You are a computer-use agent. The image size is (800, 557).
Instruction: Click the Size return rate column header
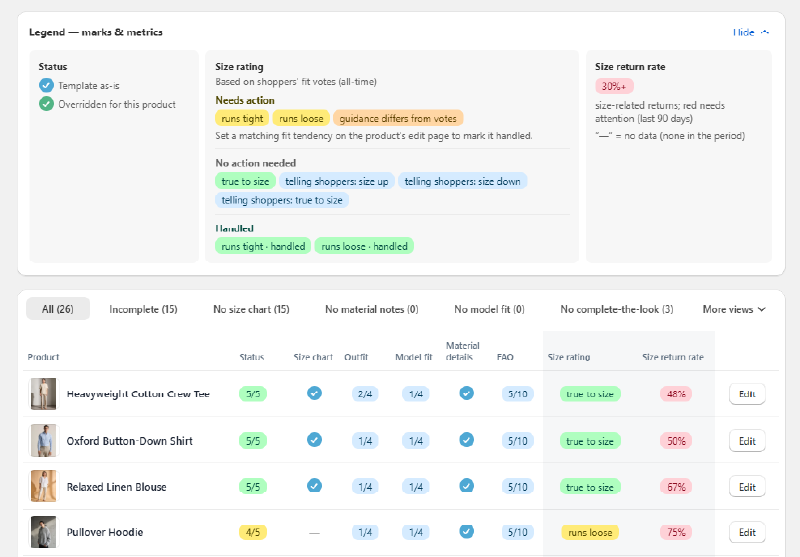[x=673, y=357]
